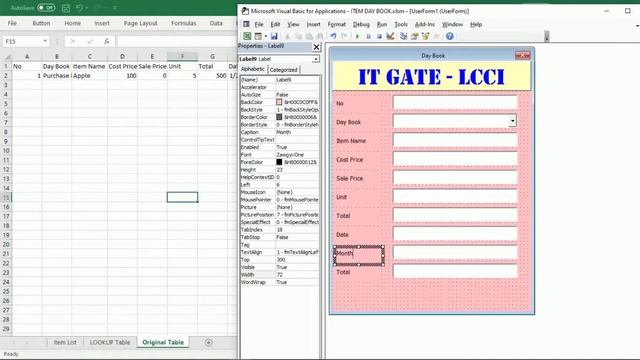The height and width of the screenshot is (360, 640).
Task: Click the BorderColor swatch in Properties
Action: click(x=279, y=117)
